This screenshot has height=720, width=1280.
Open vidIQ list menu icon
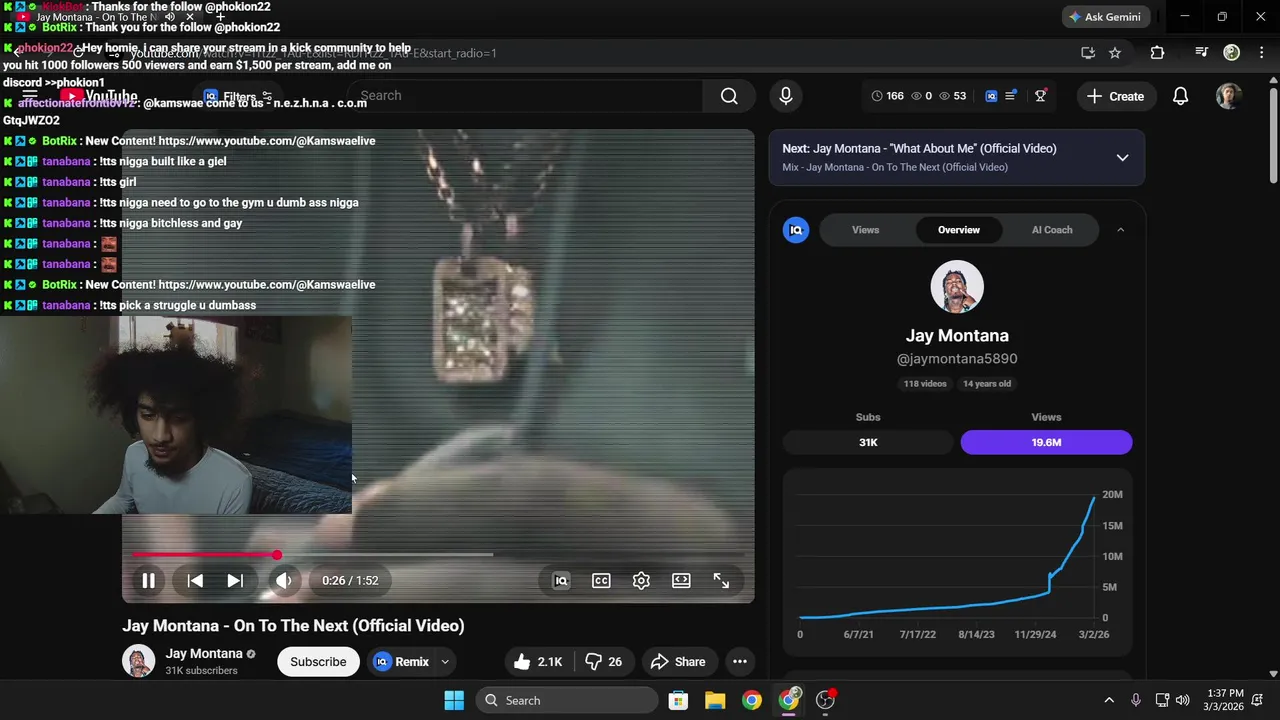tap(1011, 96)
